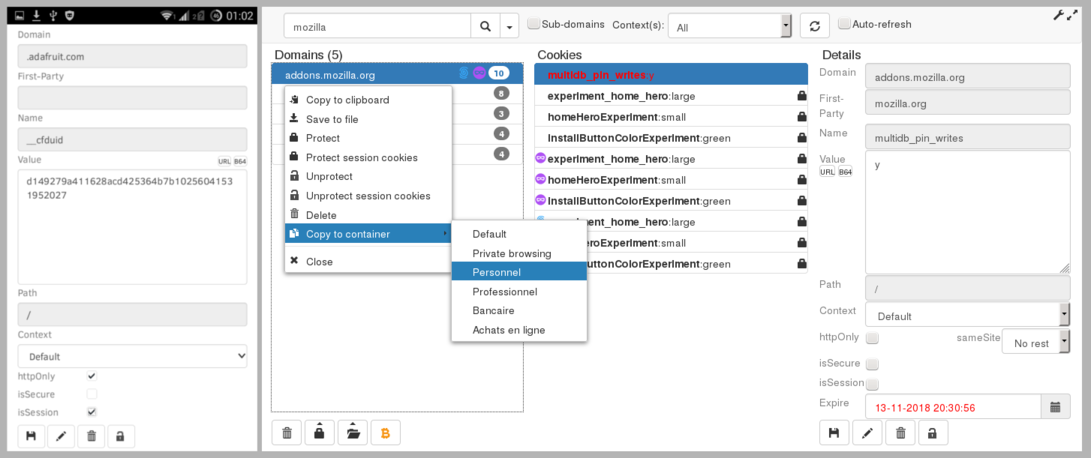Open the search options arrow next to magnifier
The image size is (1091, 458).
pos(509,26)
